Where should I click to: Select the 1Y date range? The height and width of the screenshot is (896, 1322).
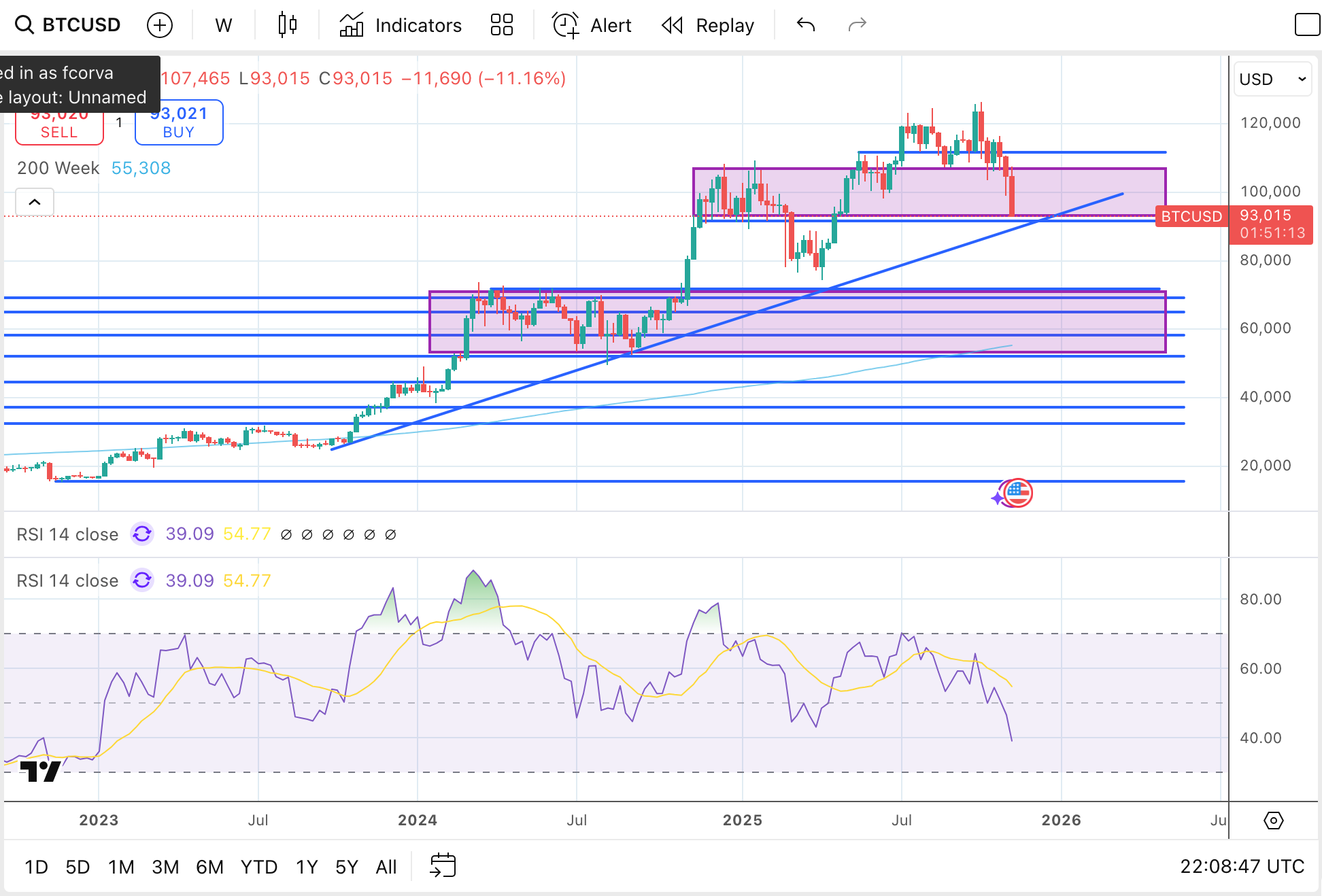click(x=307, y=867)
